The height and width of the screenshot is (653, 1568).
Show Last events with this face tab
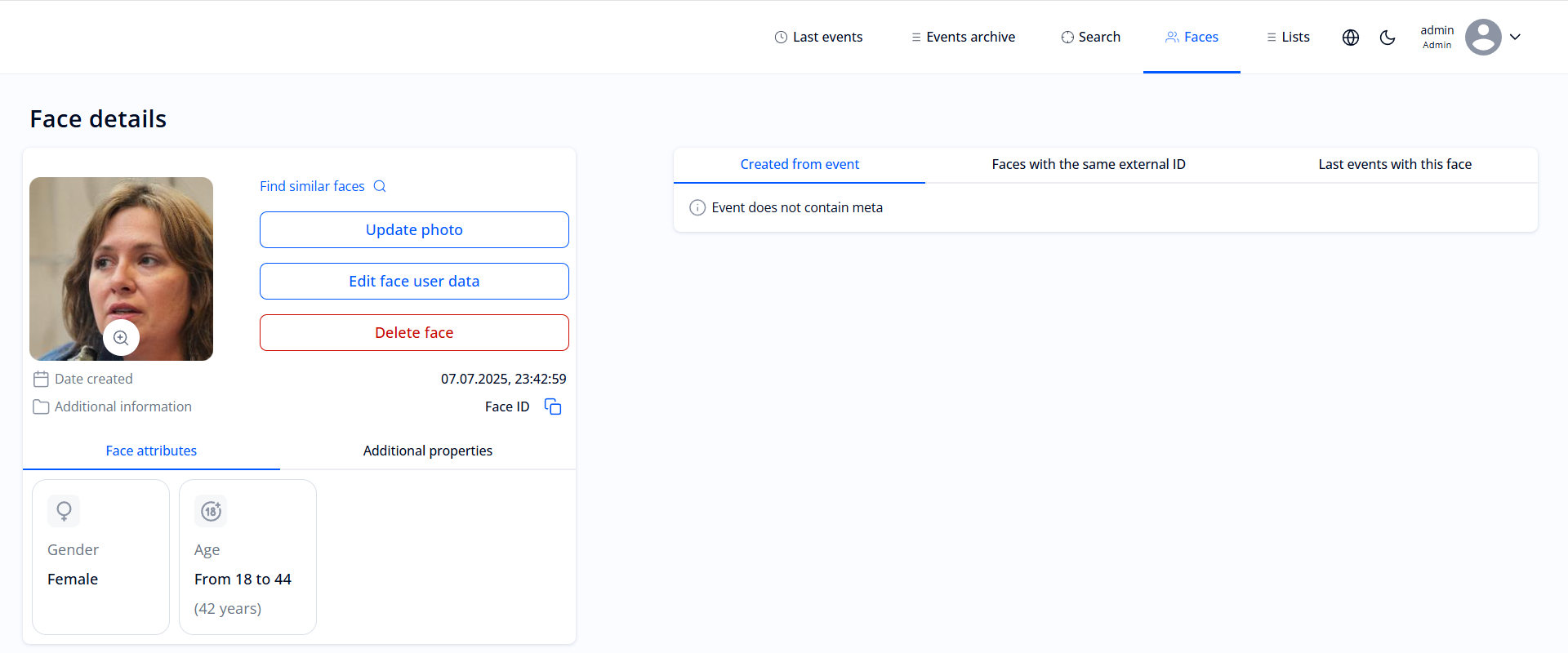click(1394, 164)
